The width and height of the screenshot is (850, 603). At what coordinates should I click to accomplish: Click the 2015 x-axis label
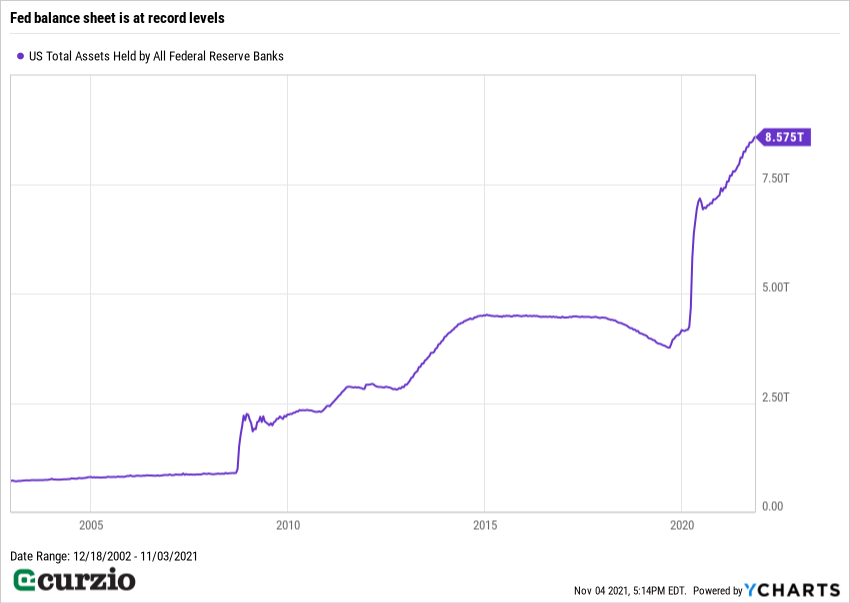click(485, 524)
